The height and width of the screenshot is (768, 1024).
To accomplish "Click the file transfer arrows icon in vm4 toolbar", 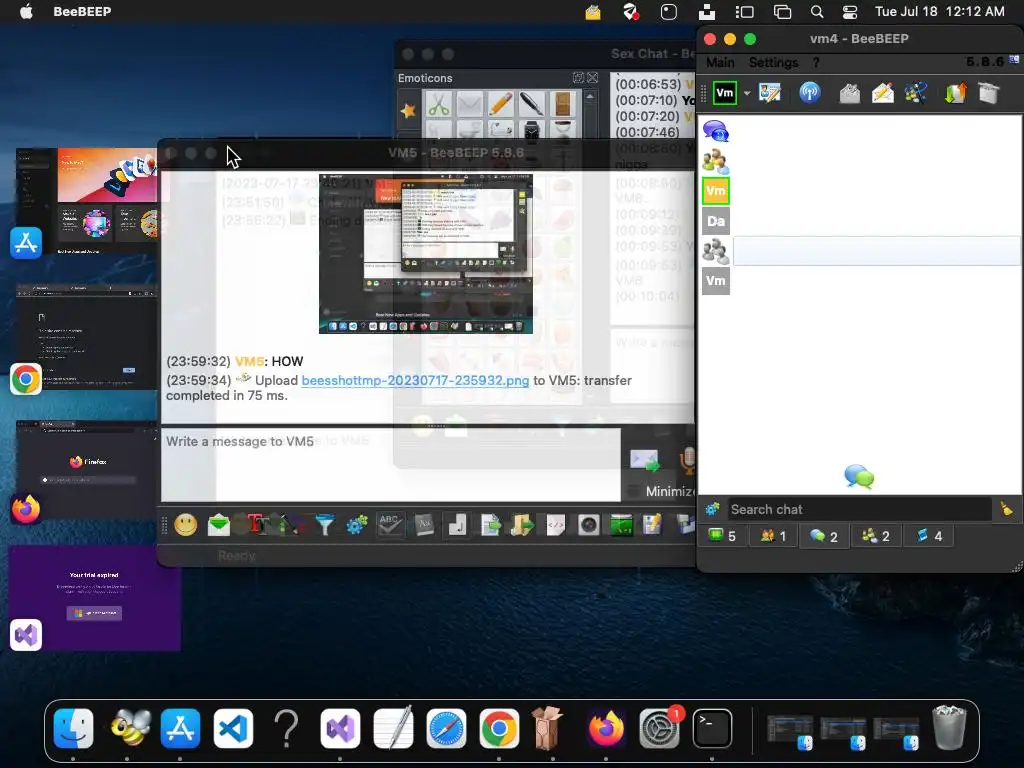I will pyautogui.click(x=955, y=93).
